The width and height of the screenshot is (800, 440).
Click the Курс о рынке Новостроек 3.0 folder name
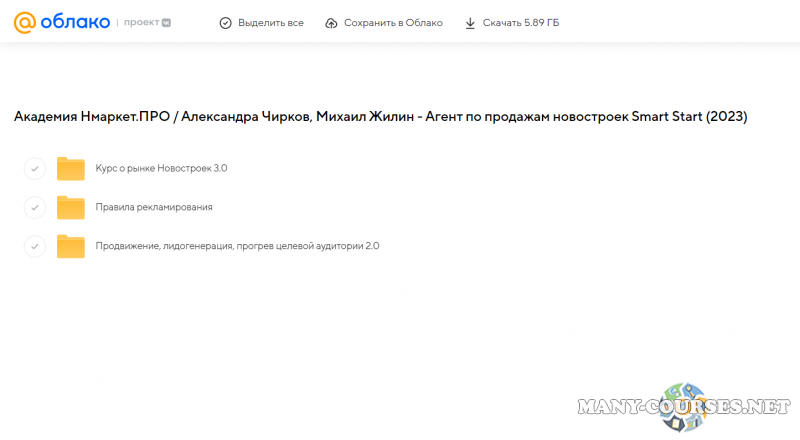161,169
